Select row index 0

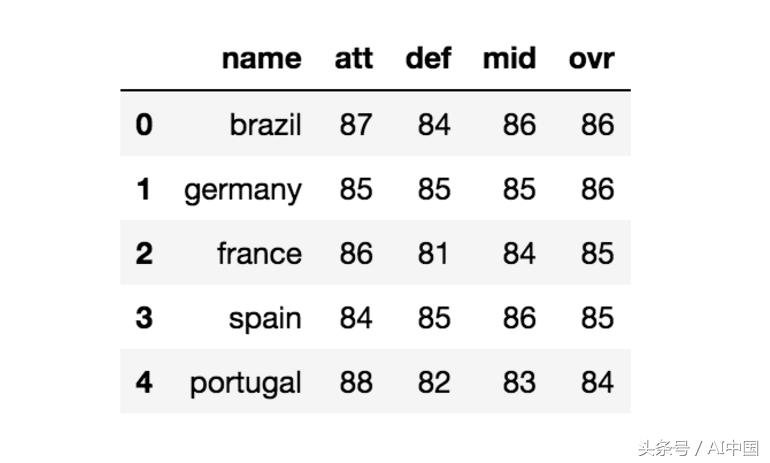click(x=144, y=124)
